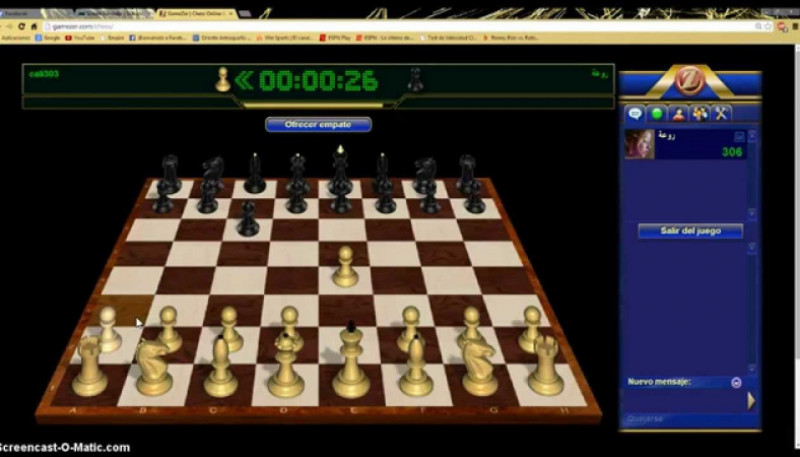Screen dimensions: 800x457
Task: Click the opponent rating 306
Action: tap(732, 152)
